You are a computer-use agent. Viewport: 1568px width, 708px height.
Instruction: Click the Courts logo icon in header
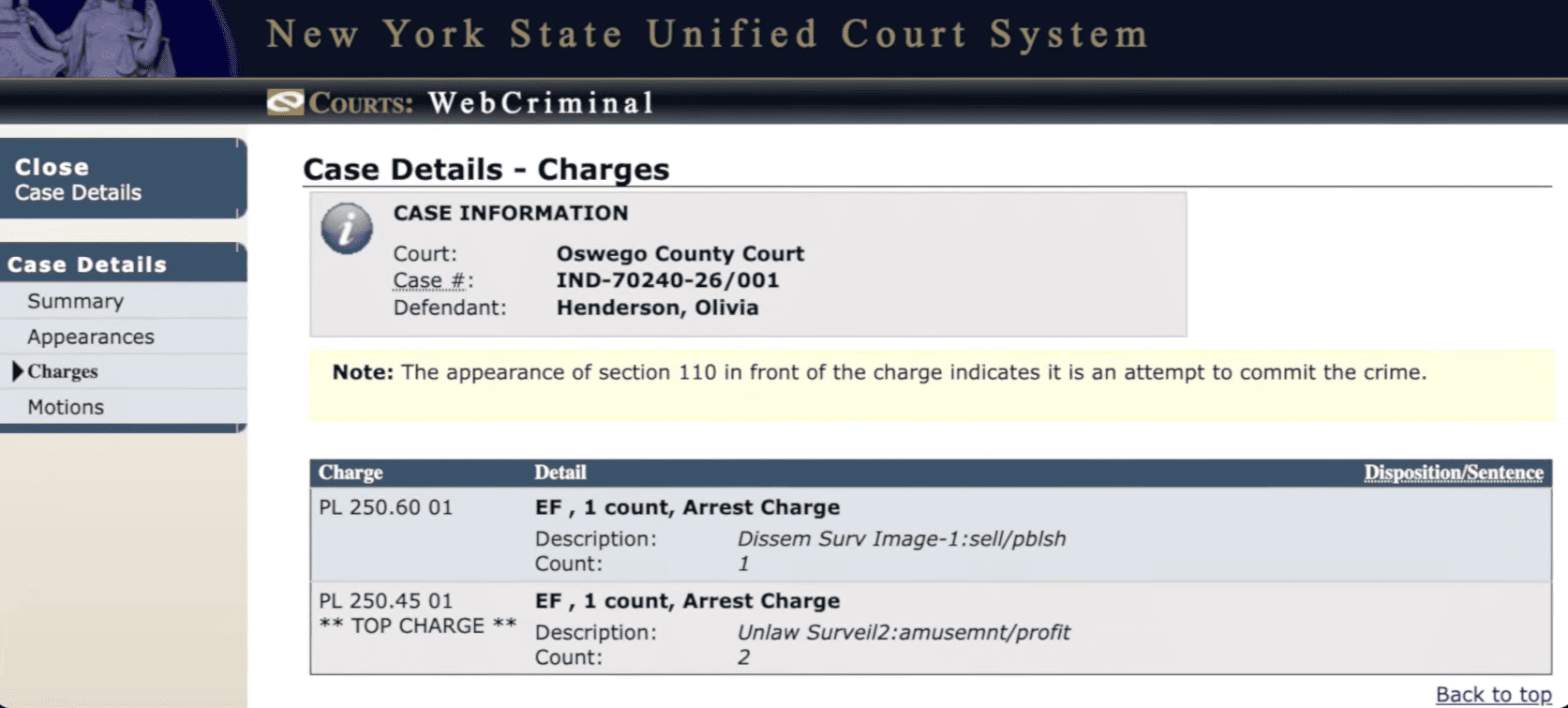pos(285,102)
